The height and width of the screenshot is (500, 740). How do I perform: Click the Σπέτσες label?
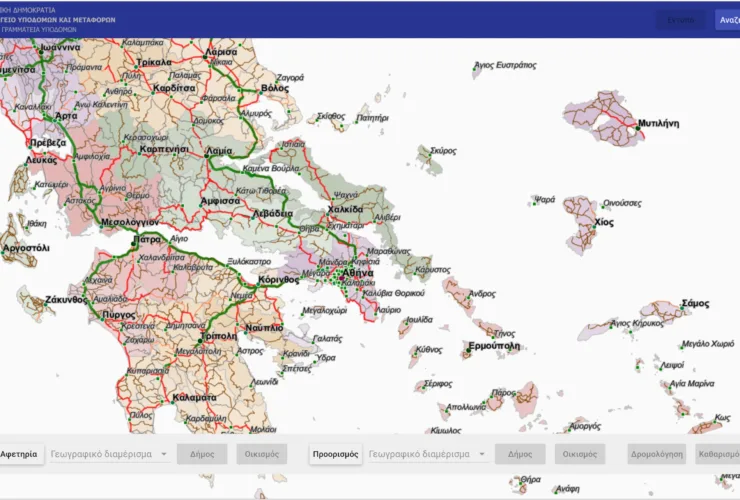coord(297,369)
